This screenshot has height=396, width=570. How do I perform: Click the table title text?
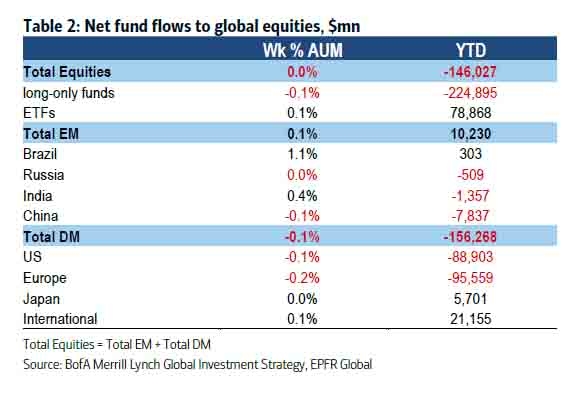point(192,26)
